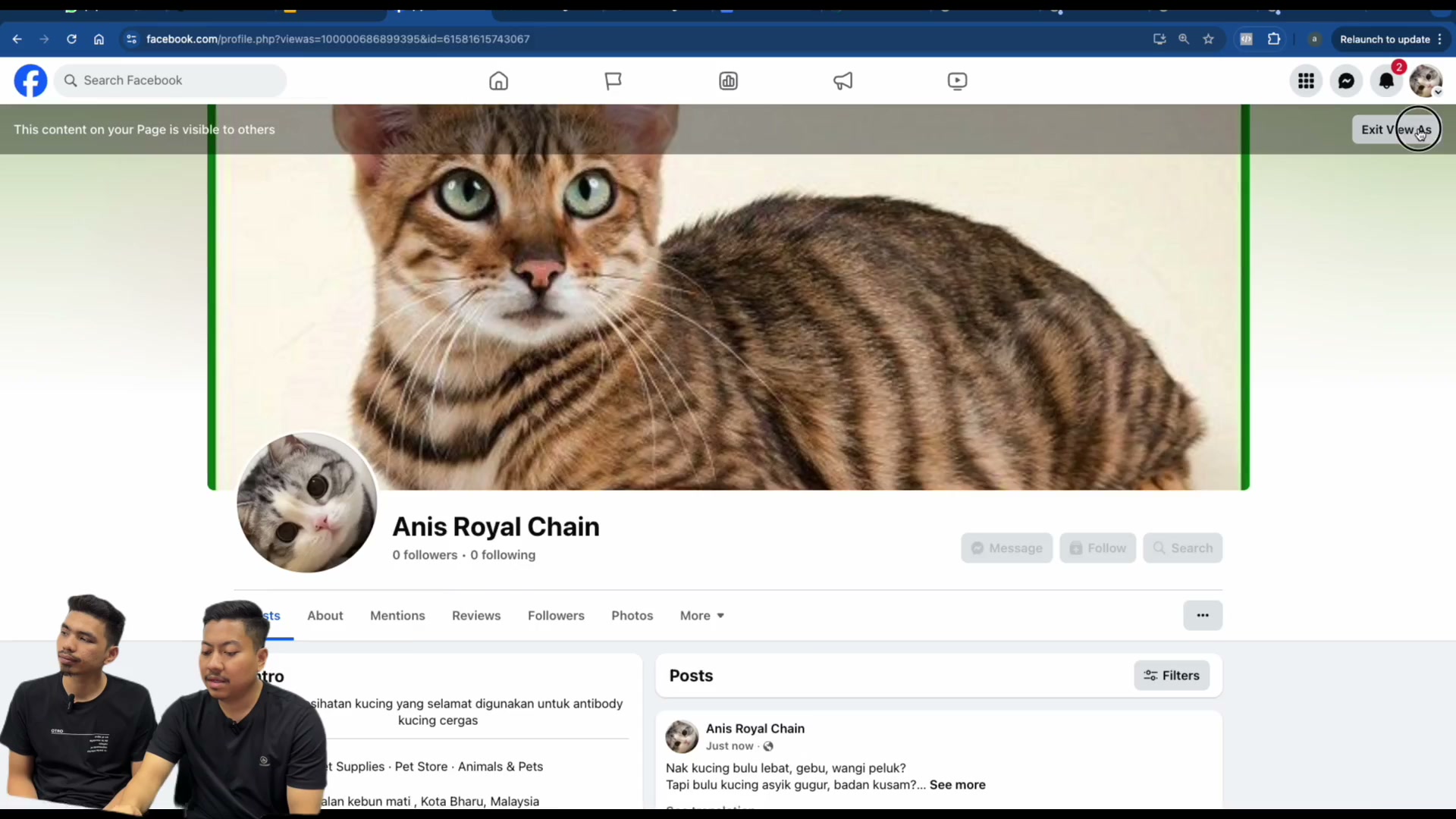This screenshot has height=819, width=1456.
Task: Click the browser address bar URL
Action: click(337, 39)
